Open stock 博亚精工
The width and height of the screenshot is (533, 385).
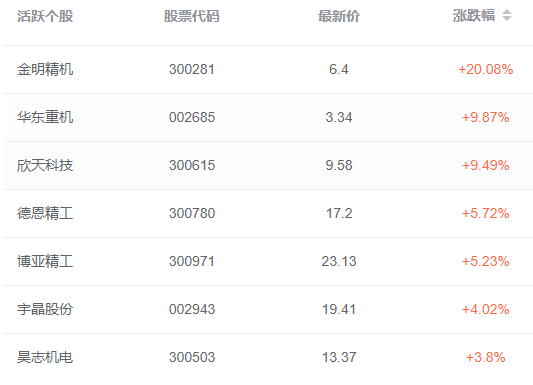[45, 261]
